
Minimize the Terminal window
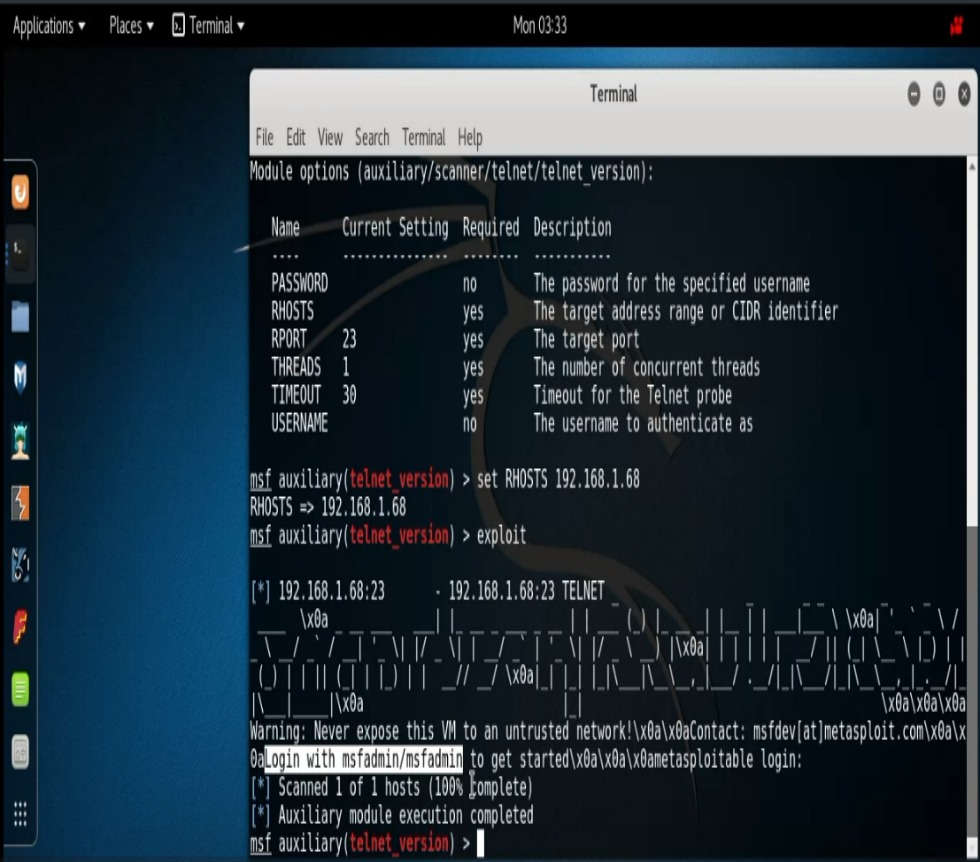(914, 94)
